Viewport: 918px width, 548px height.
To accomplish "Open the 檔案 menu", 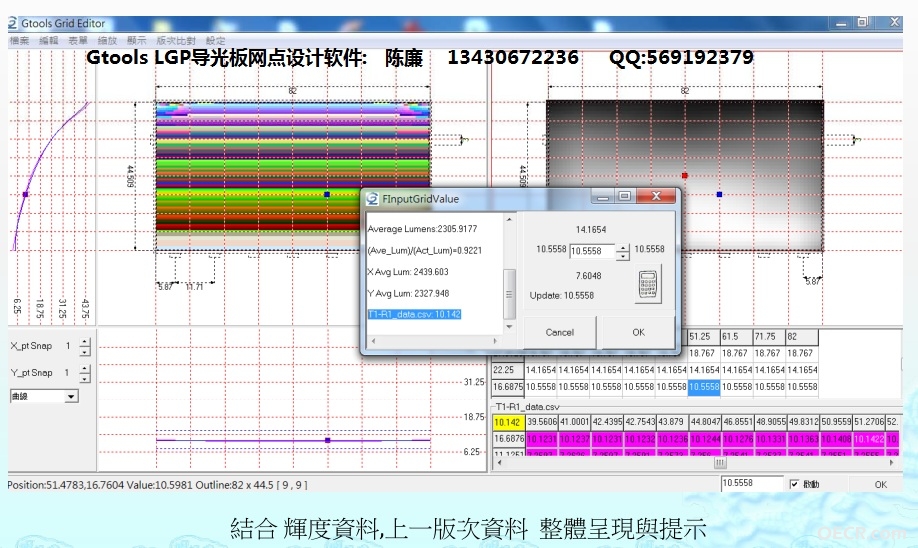I will 19,40.
